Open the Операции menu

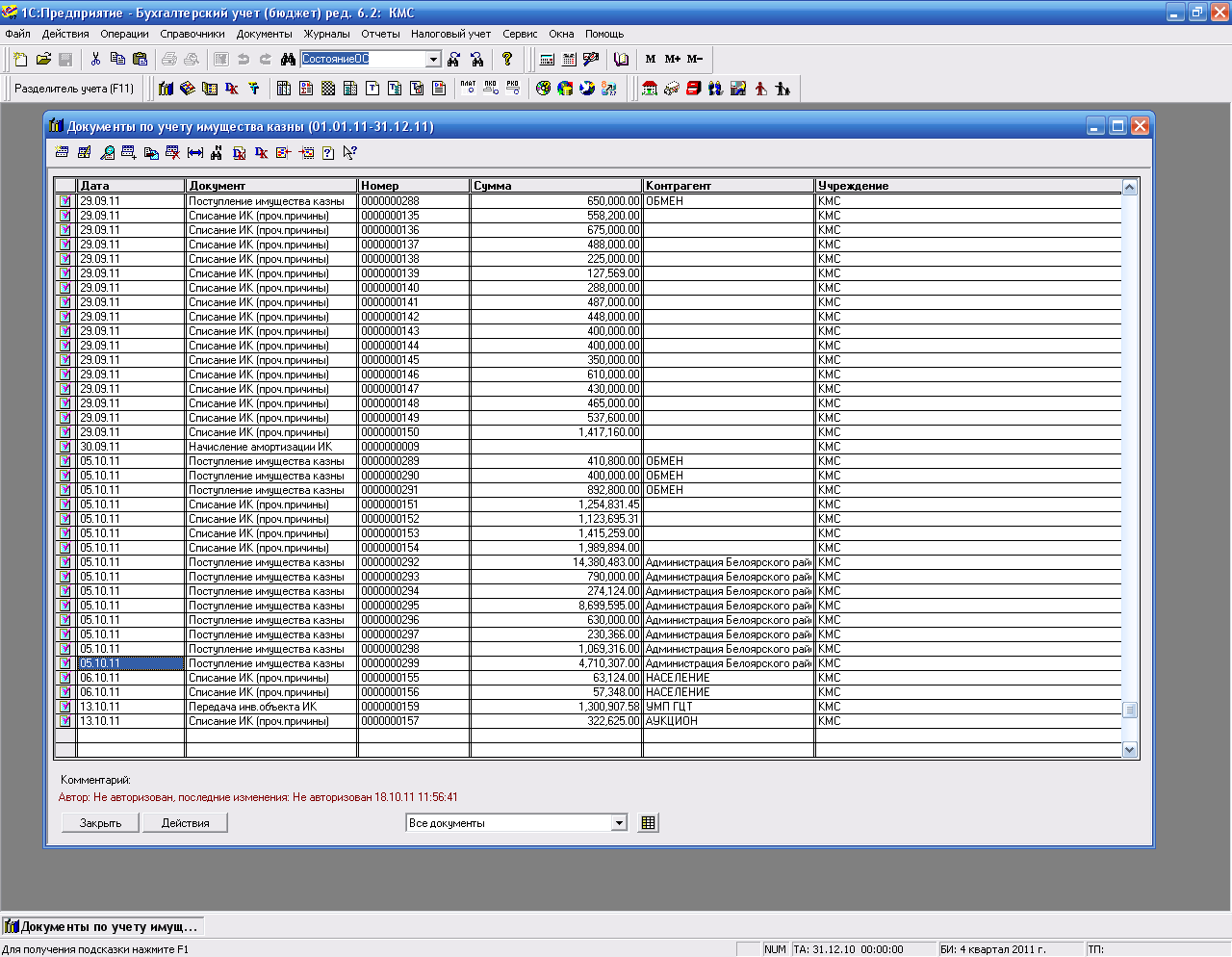point(124,34)
